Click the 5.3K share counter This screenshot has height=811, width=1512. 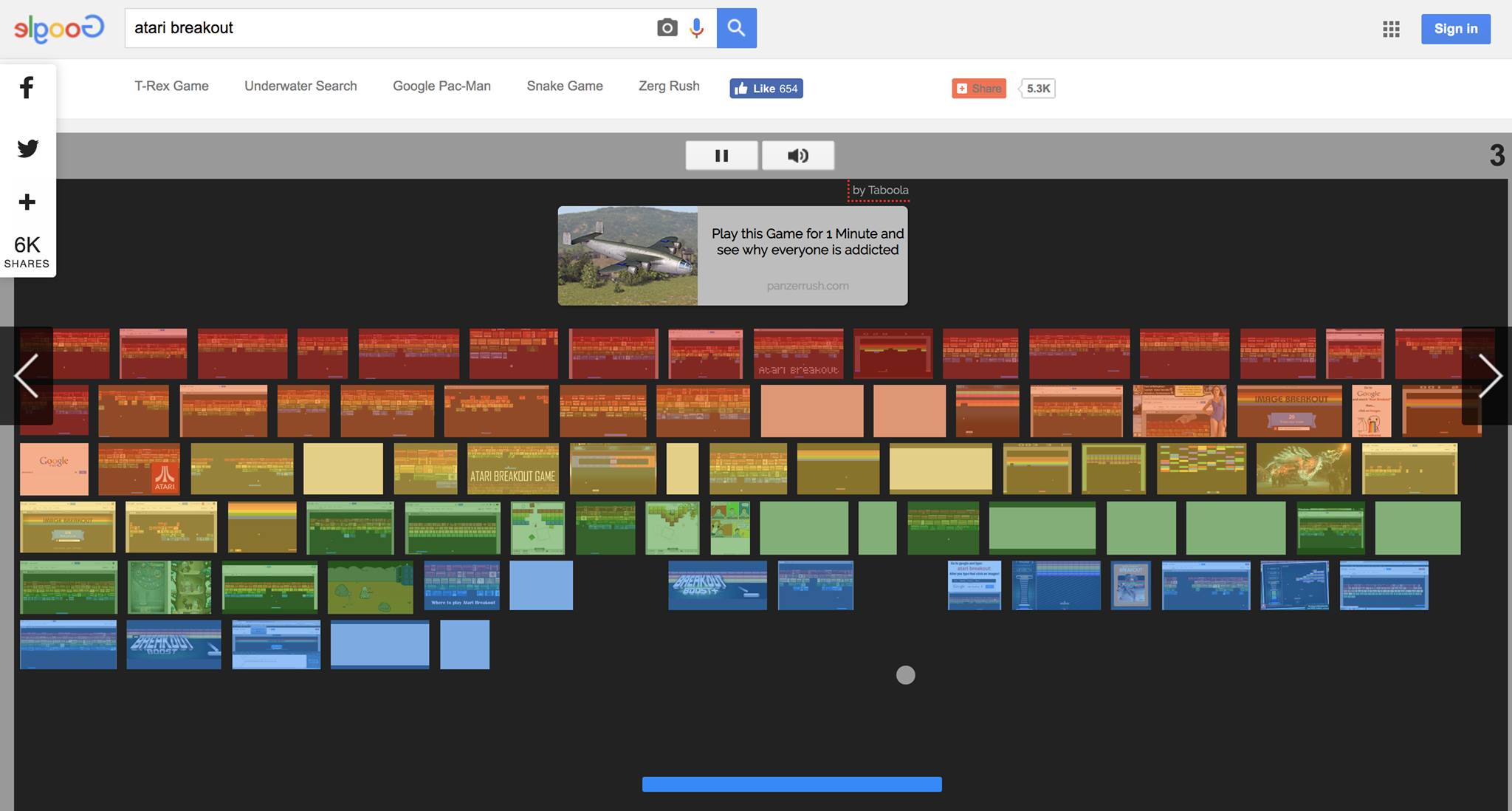(1038, 89)
